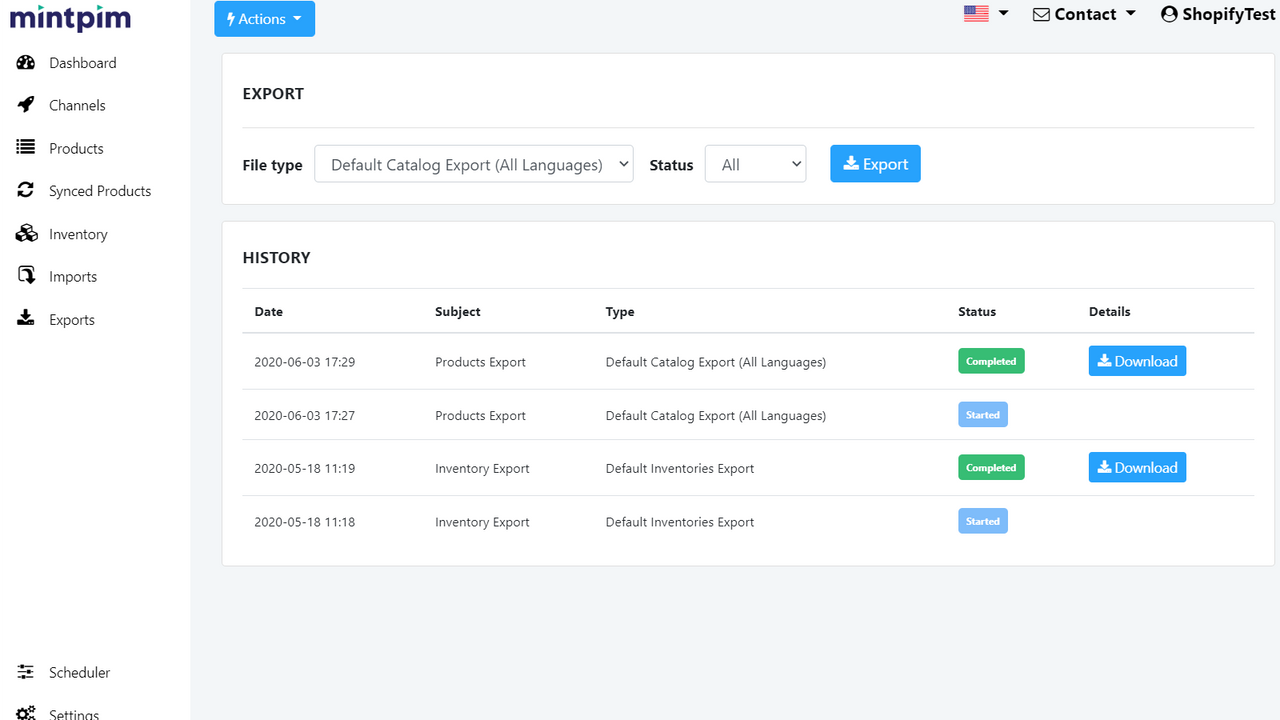Screen dimensions: 1280x720
Task: Download the 2020-06-03 Products Export
Action: tap(1137, 361)
